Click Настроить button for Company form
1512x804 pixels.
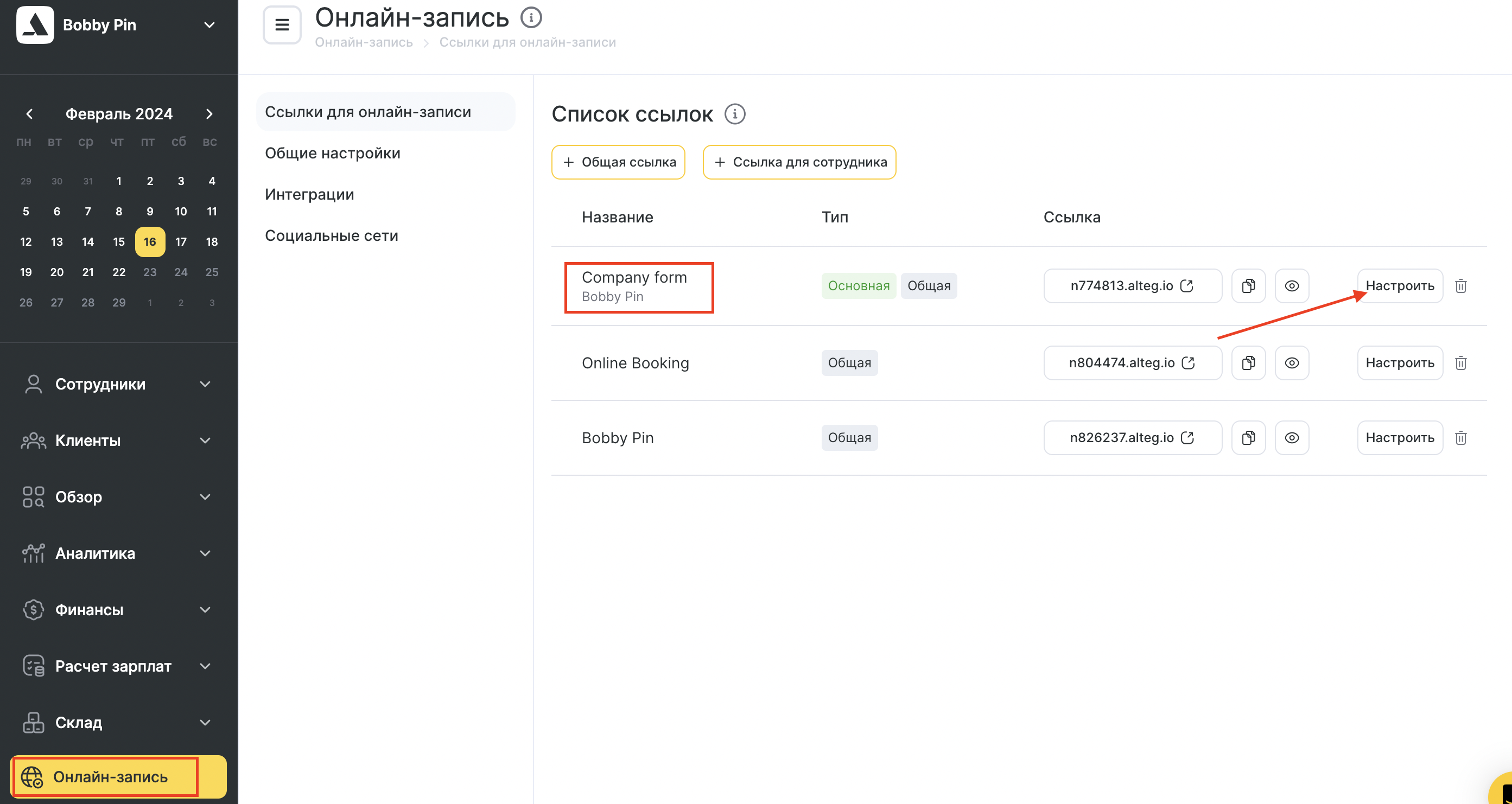[x=1399, y=285]
